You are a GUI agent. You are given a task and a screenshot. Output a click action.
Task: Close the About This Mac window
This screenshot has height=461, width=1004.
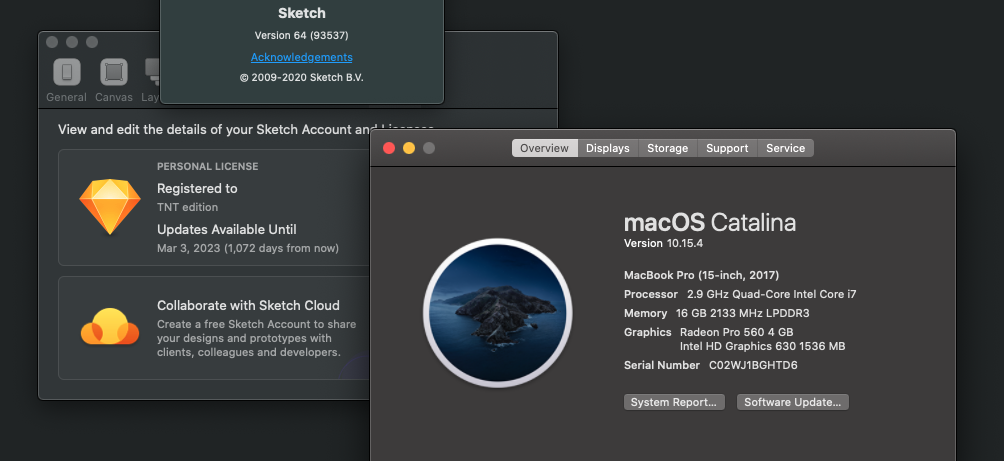(389, 148)
